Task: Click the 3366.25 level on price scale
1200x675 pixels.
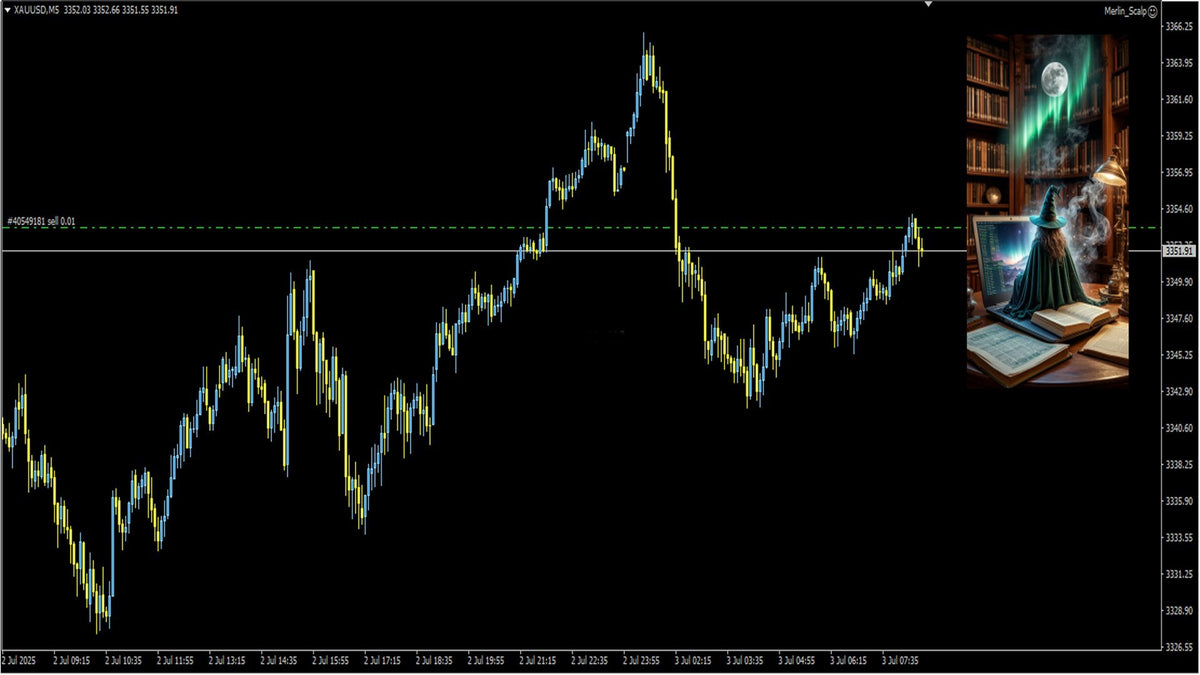Action: pyautogui.click(x=1180, y=27)
